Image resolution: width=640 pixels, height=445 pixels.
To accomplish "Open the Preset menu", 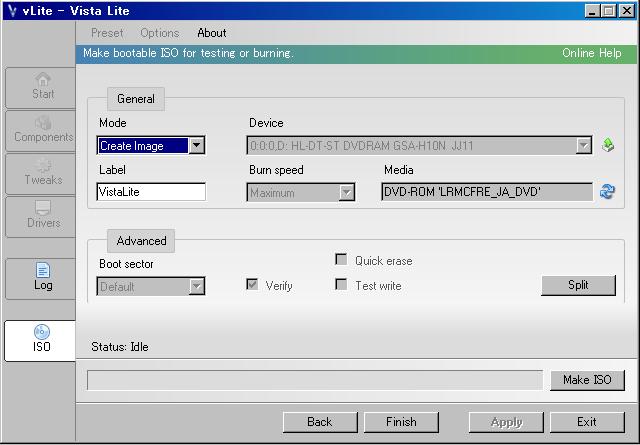I will 107,33.
